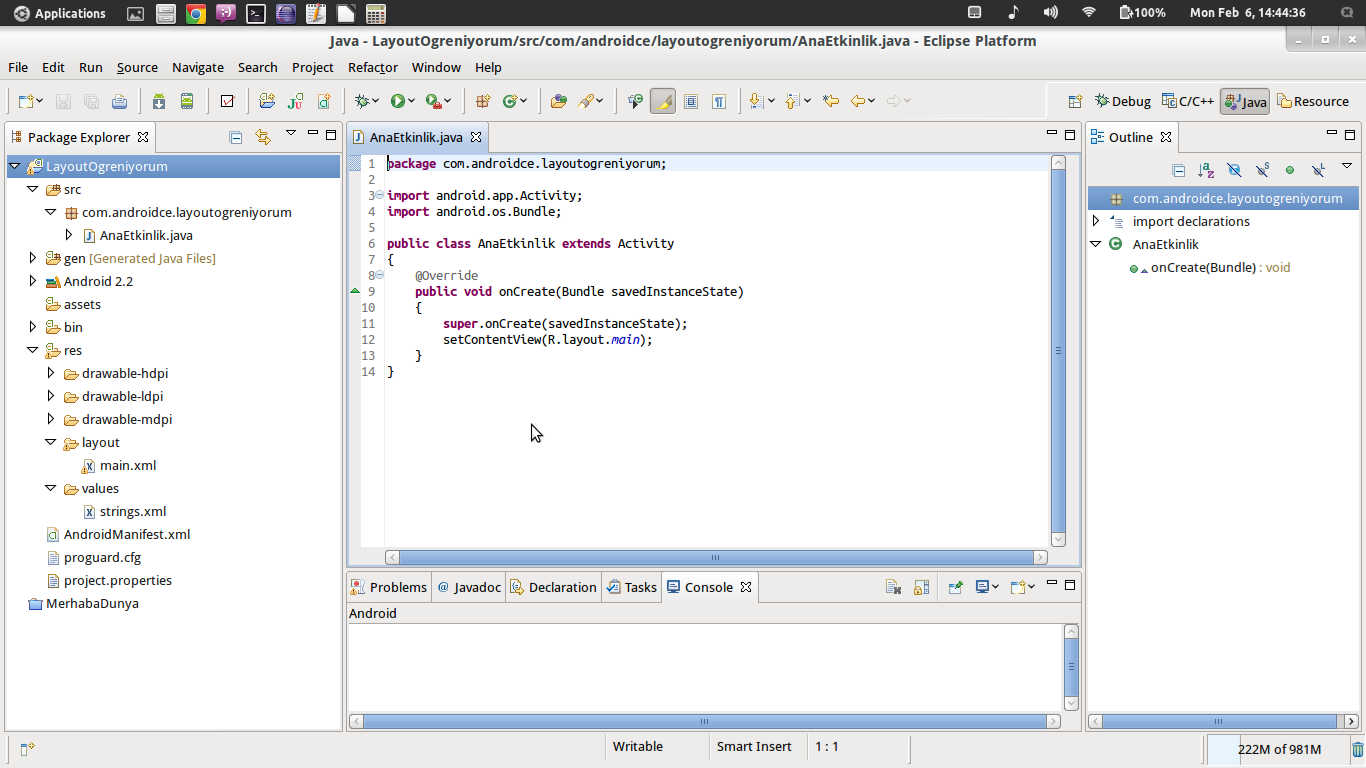The width and height of the screenshot is (1366, 768).
Task: Open the Run toolbar button dropdown arrow
Action: 411,101
